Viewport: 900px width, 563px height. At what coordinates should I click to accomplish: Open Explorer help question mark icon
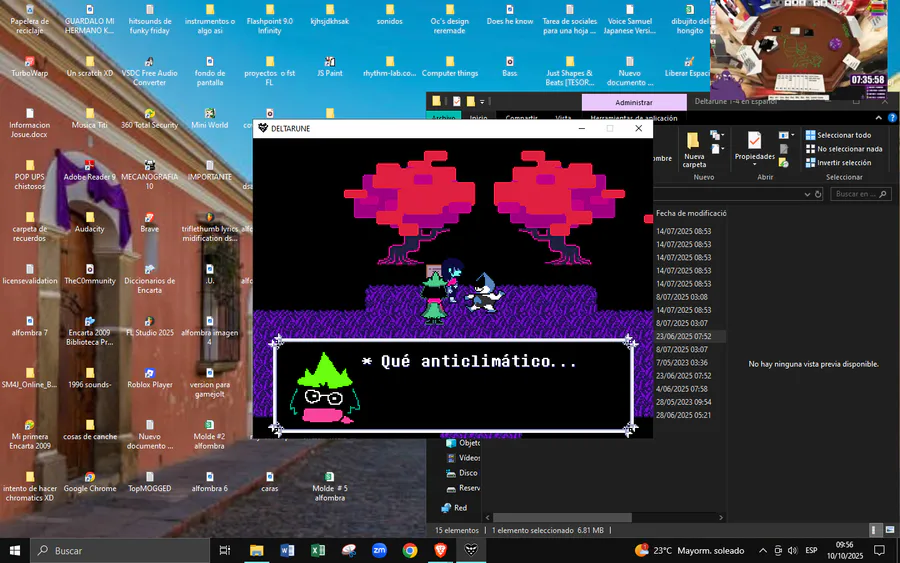pos(892,118)
